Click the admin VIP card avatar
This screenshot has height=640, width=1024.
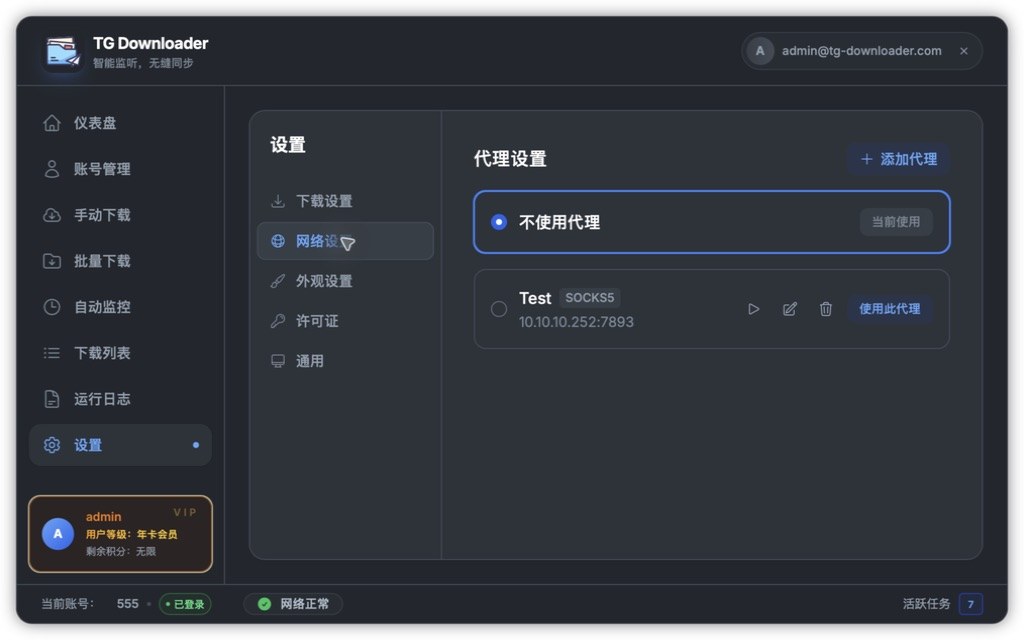58,534
